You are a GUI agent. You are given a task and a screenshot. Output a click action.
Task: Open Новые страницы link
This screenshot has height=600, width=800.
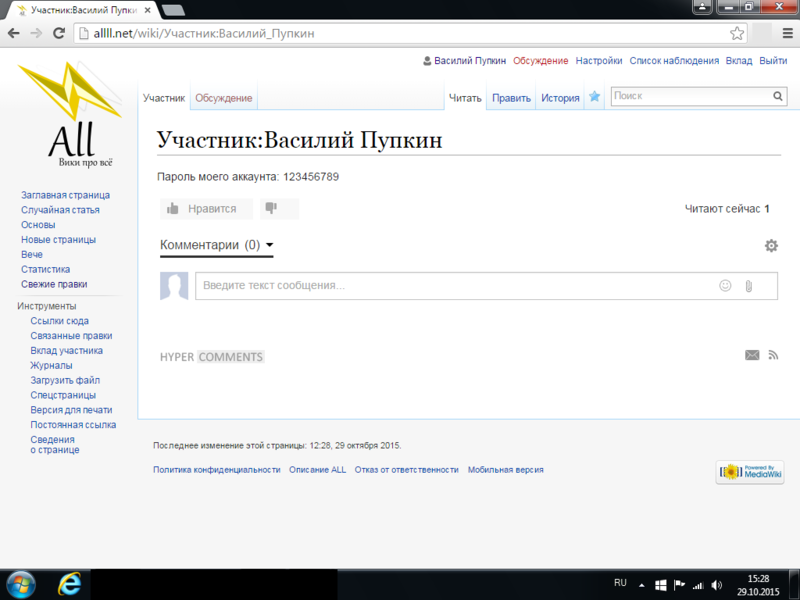click(58, 239)
